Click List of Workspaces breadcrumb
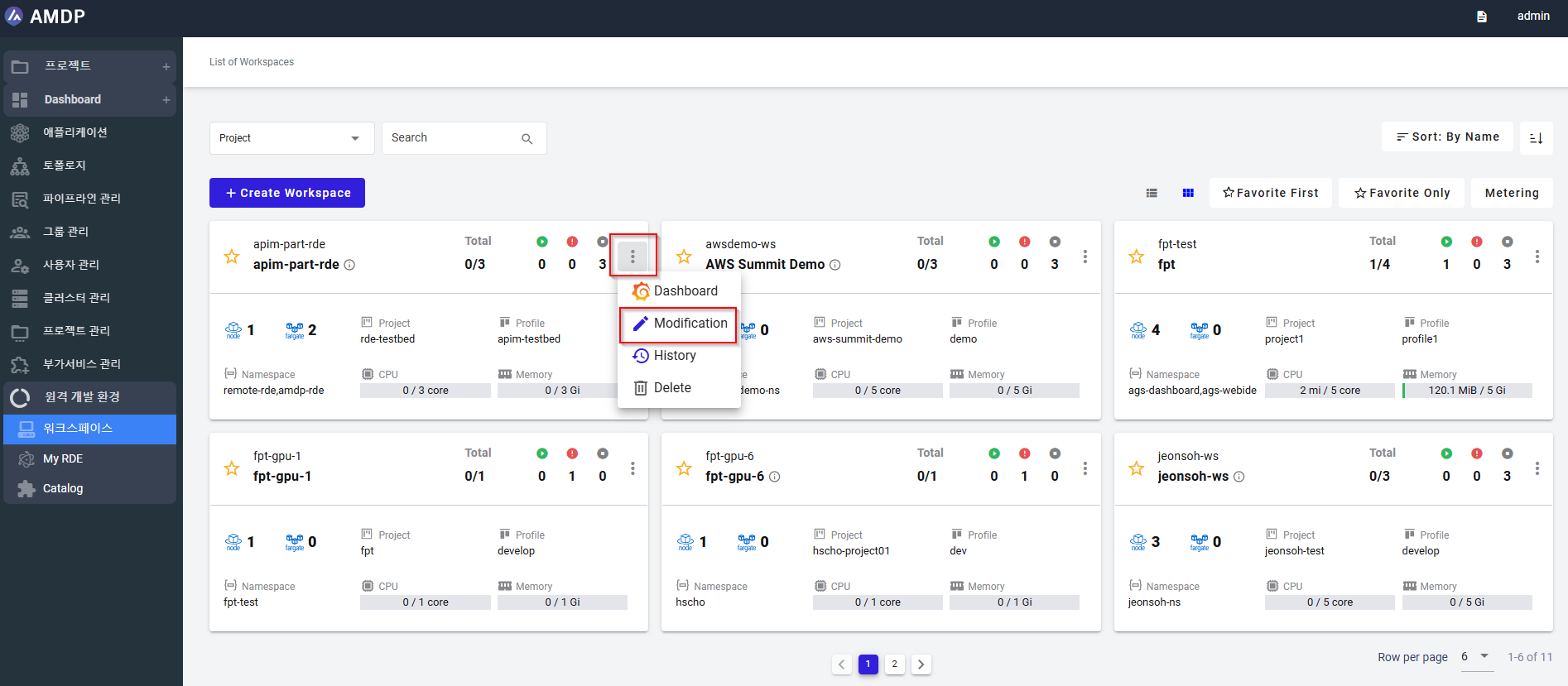 tap(252, 62)
